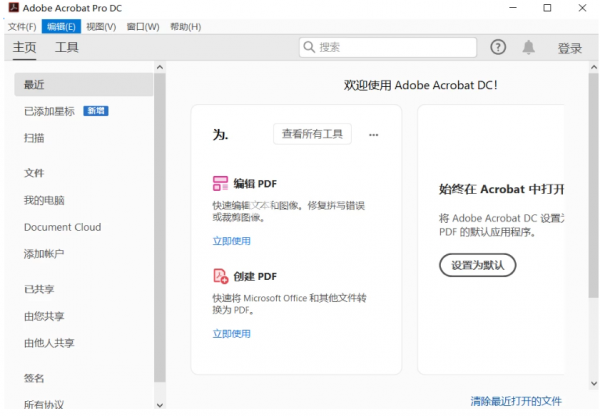Click the 始终在 Acrobat 中打开 heading
Viewport: 600px width, 416px height.
pyautogui.click(x=501, y=189)
